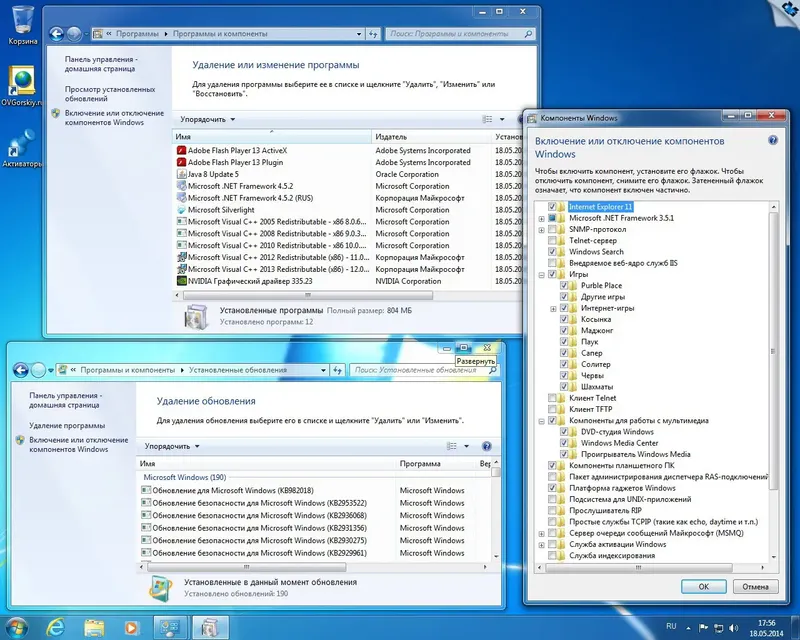Uncheck the Косынка game checkbox
800x640 pixels.
point(564,319)
